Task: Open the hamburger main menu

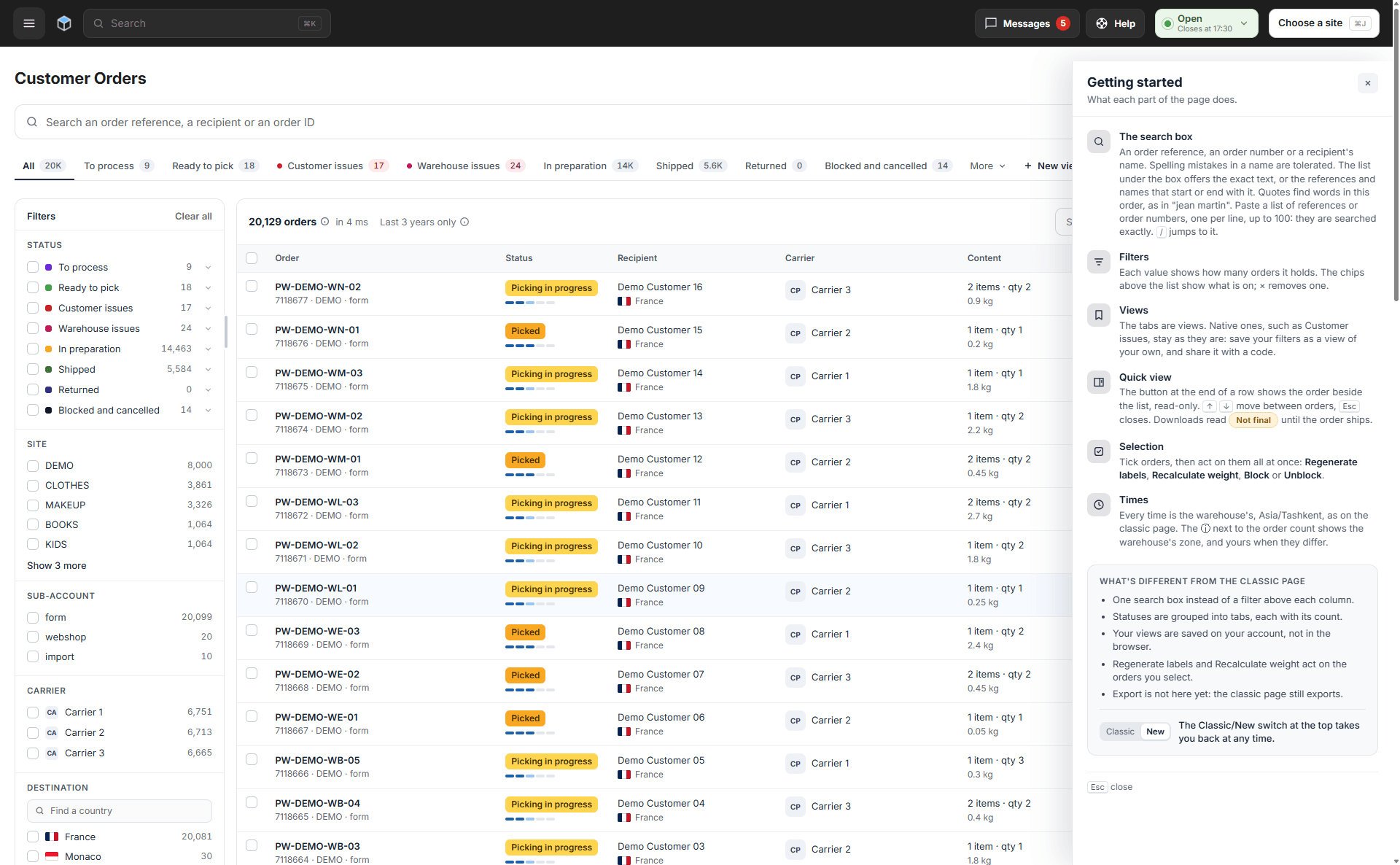Action: coord(29,23)
